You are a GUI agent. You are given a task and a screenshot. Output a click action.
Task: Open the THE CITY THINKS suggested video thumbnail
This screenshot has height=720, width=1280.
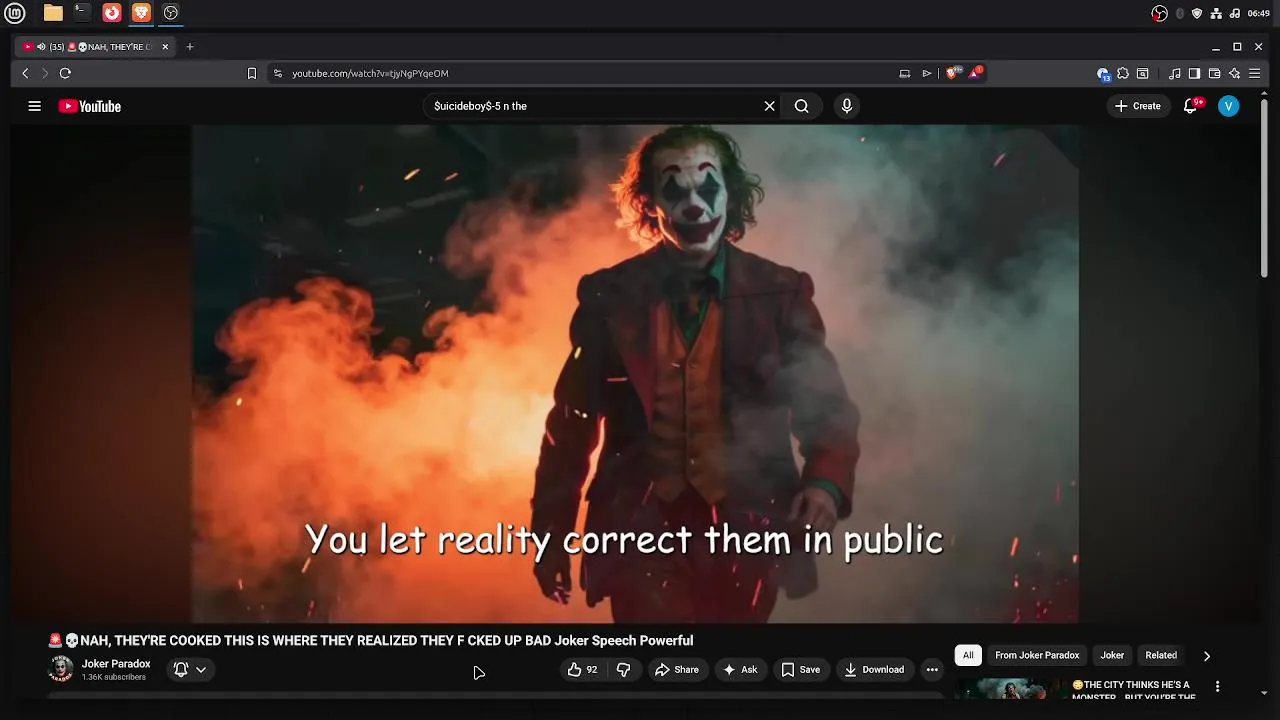pyautogui.click(x=1009, y=689)
